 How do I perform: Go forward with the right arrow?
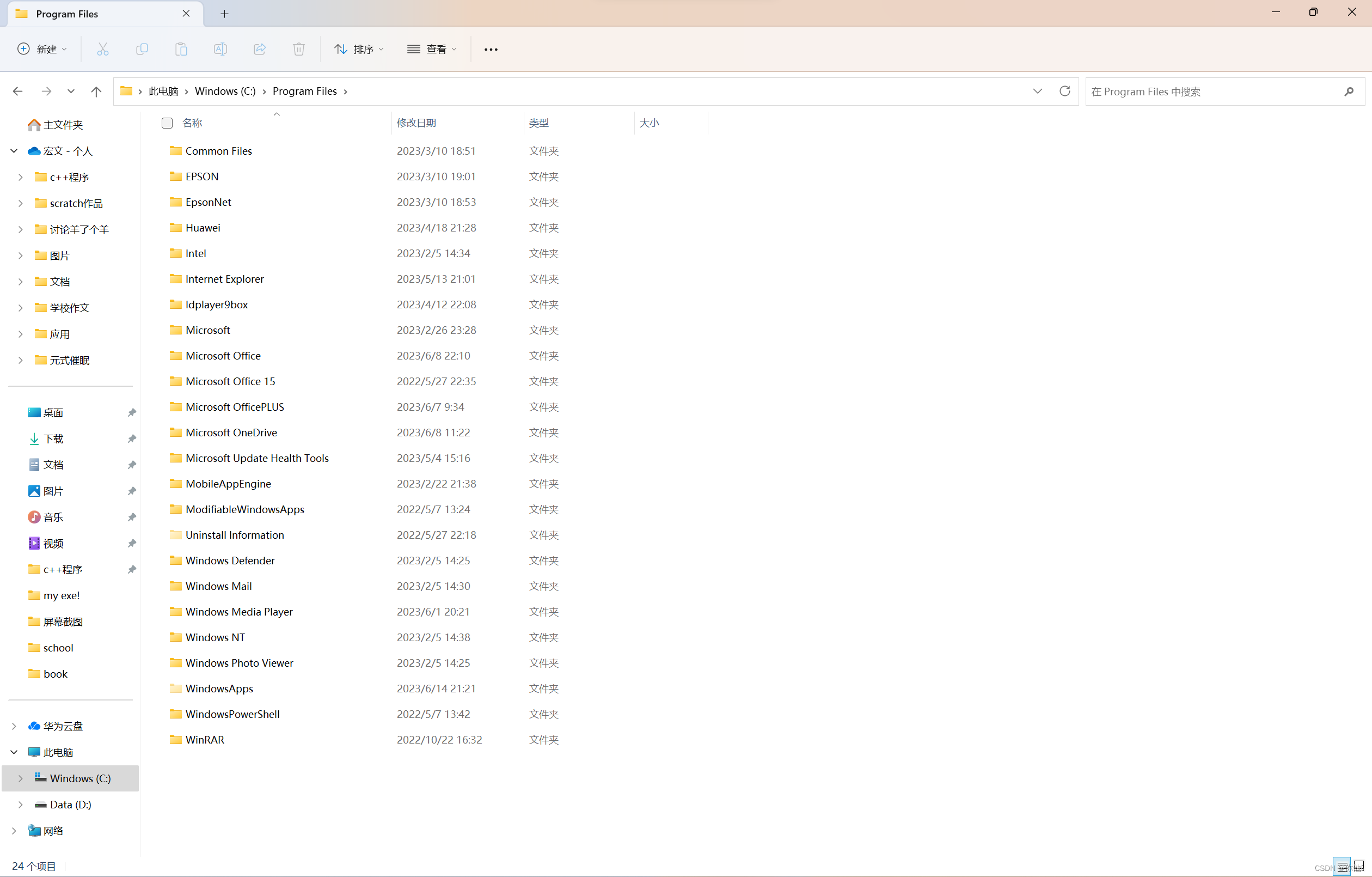46,91
